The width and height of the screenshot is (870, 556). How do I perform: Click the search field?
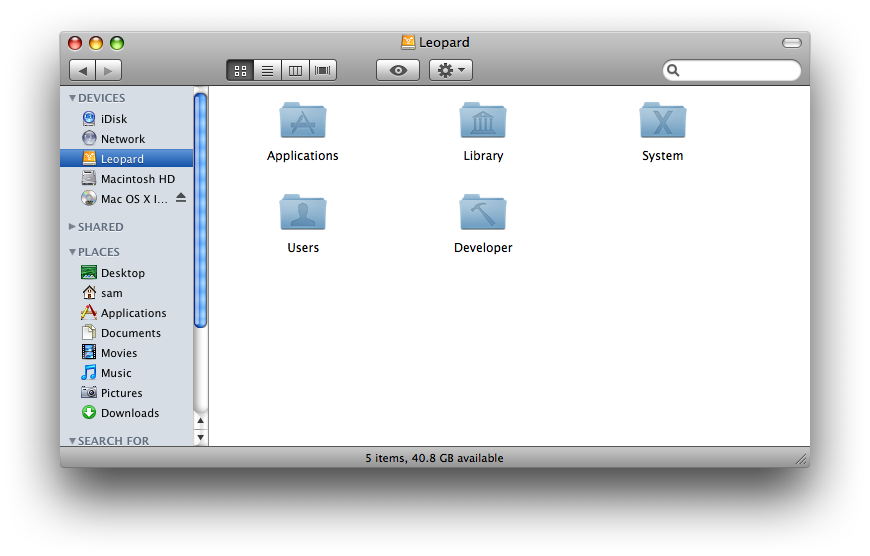coord(732,70)
